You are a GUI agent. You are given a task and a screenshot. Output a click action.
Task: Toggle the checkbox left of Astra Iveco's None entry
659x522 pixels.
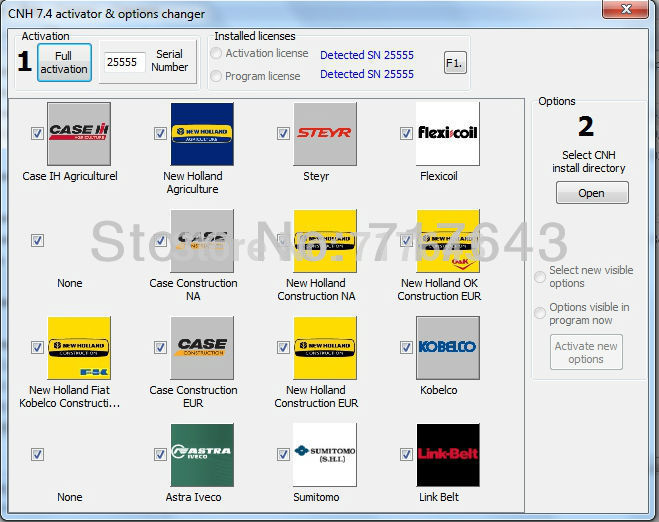click(x=37, y=454)
